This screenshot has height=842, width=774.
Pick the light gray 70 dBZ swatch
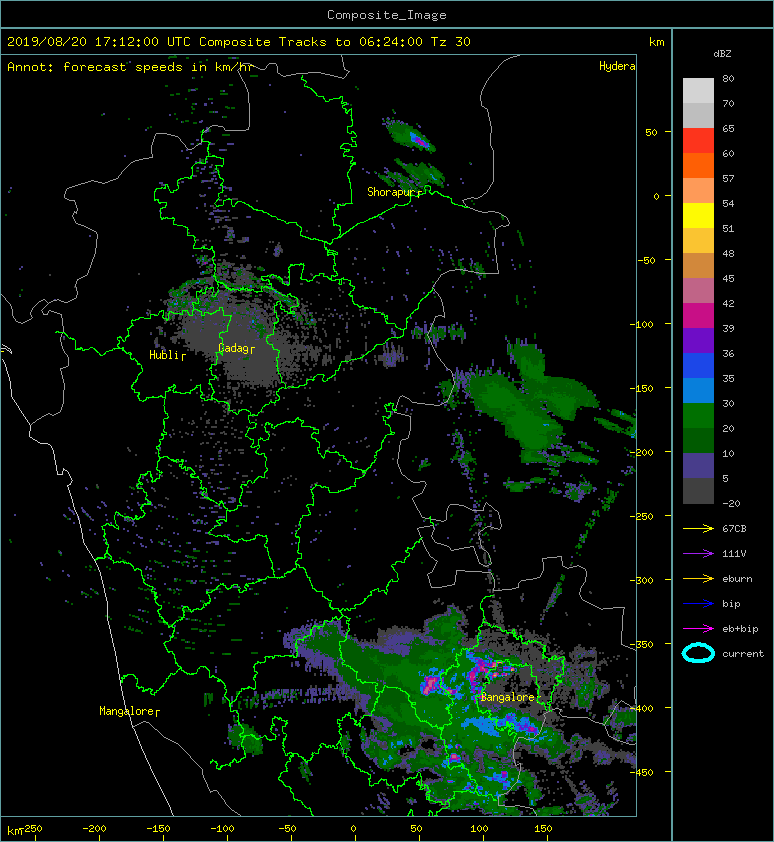pyautogui.click(x=698, y=91)
